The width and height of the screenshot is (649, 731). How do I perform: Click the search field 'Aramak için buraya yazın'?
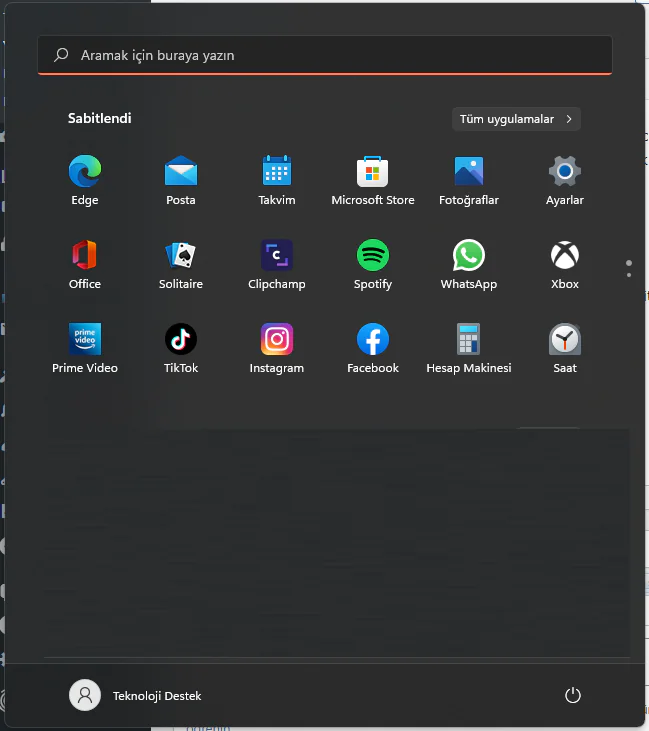click(325, 55)
